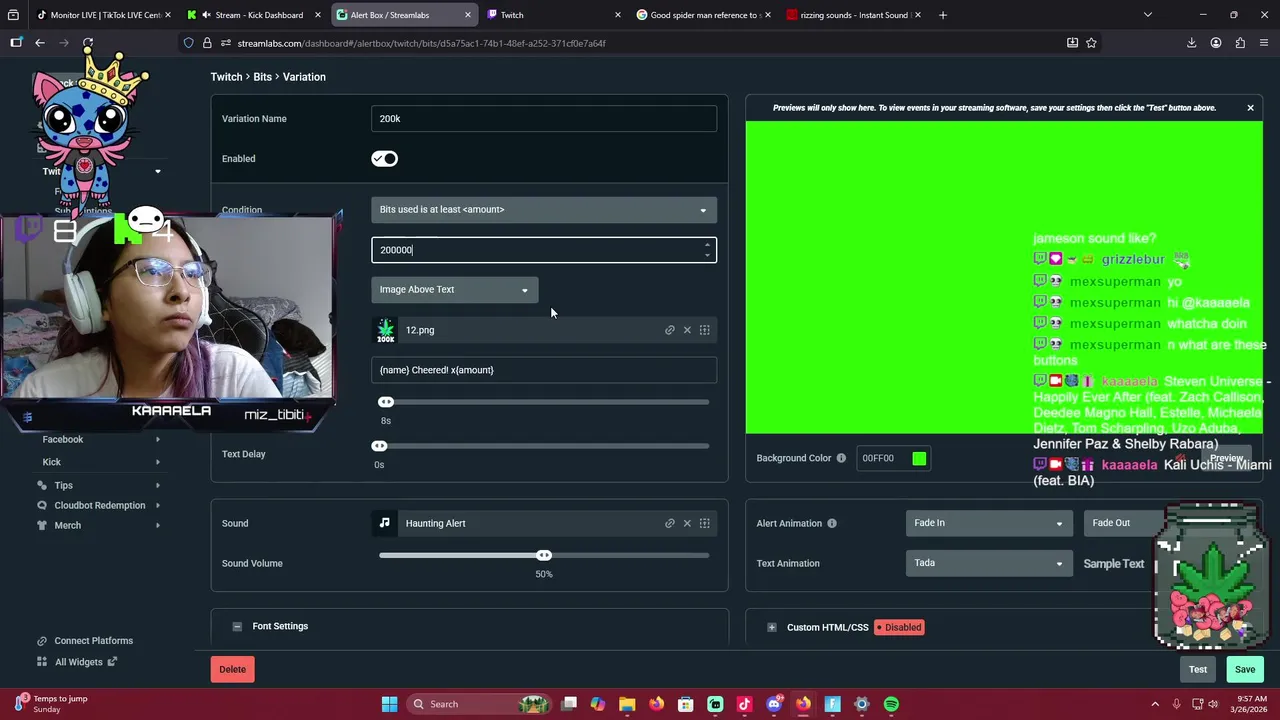Switch to the Twitch browser tab
The image size is (1280, 720).
[552, 15]
